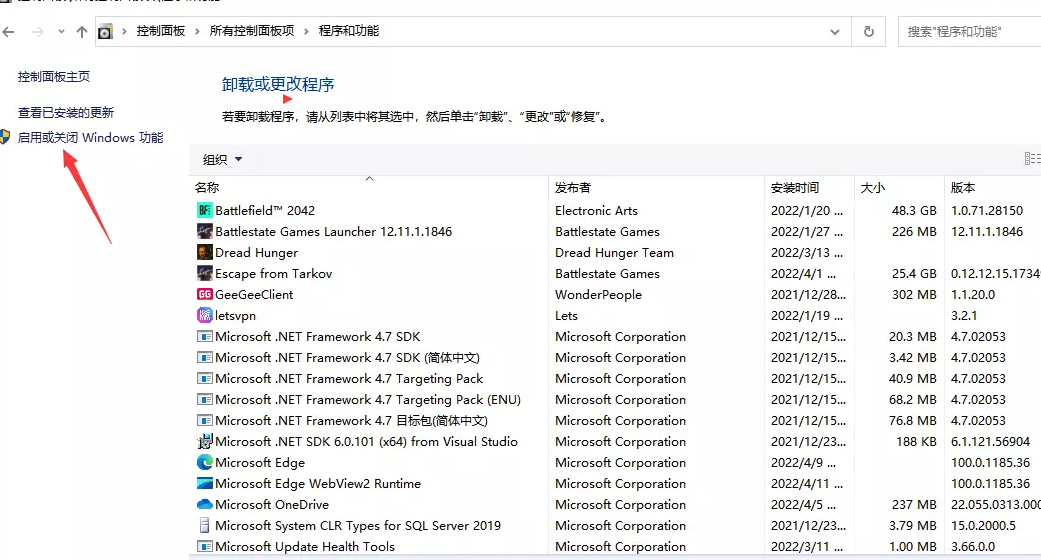Image resolution: width=1041 pixels, height=560 pixels.
Task: Open recent locations dropdown arrow
Action: [x=61, y=33]
